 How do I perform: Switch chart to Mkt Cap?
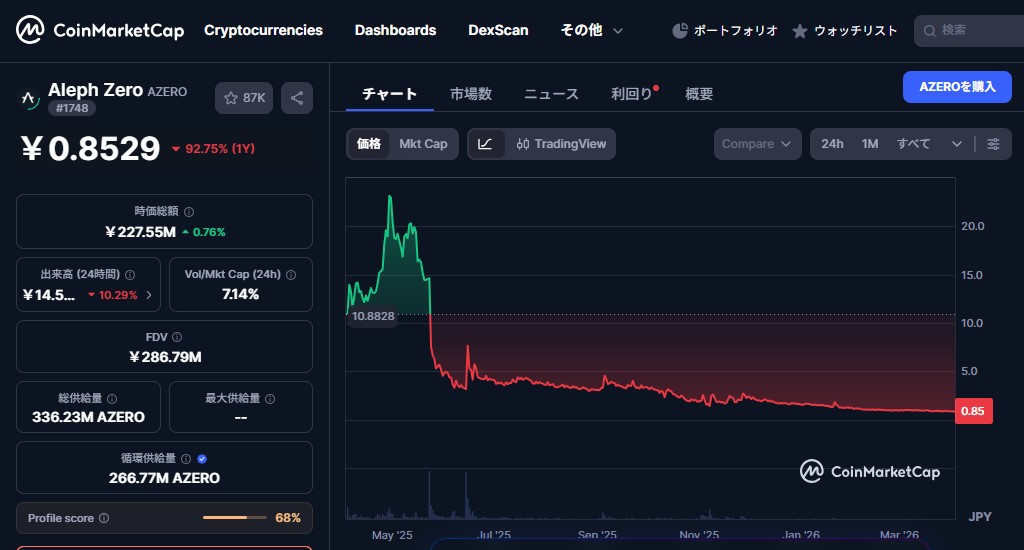coord(423,144)
